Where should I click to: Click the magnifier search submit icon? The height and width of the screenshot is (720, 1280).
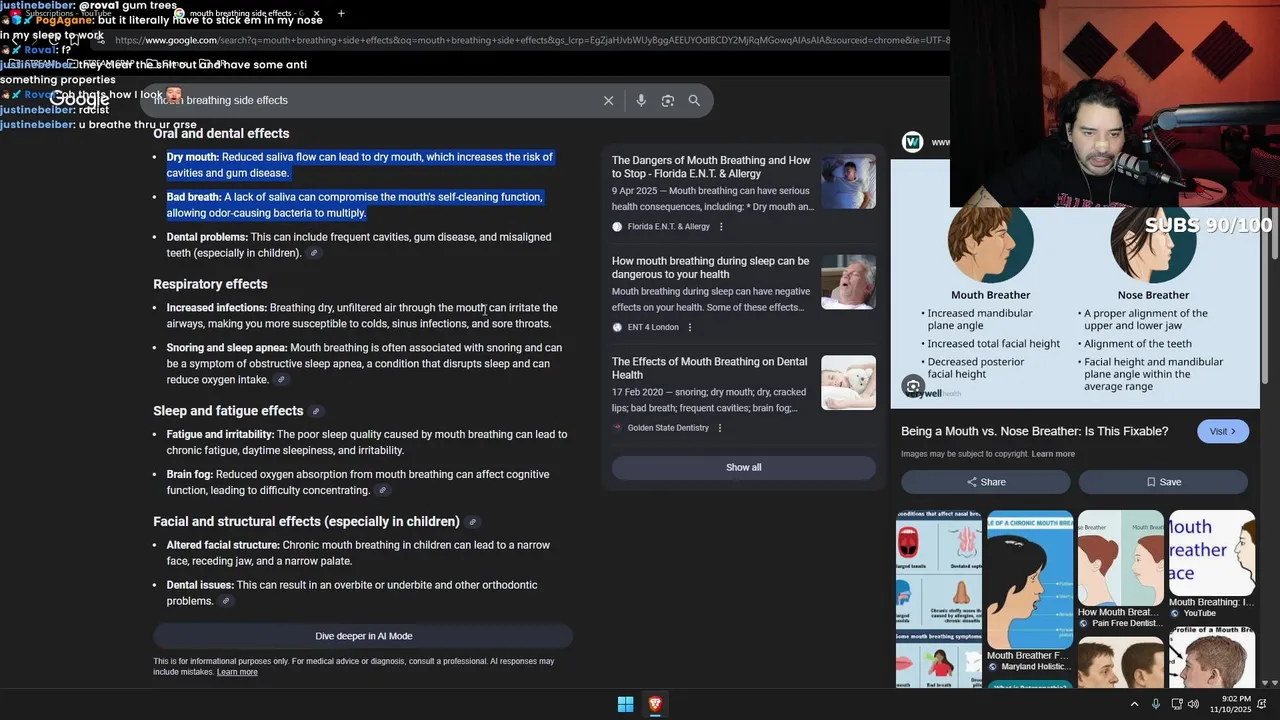(x=694, y=100)
